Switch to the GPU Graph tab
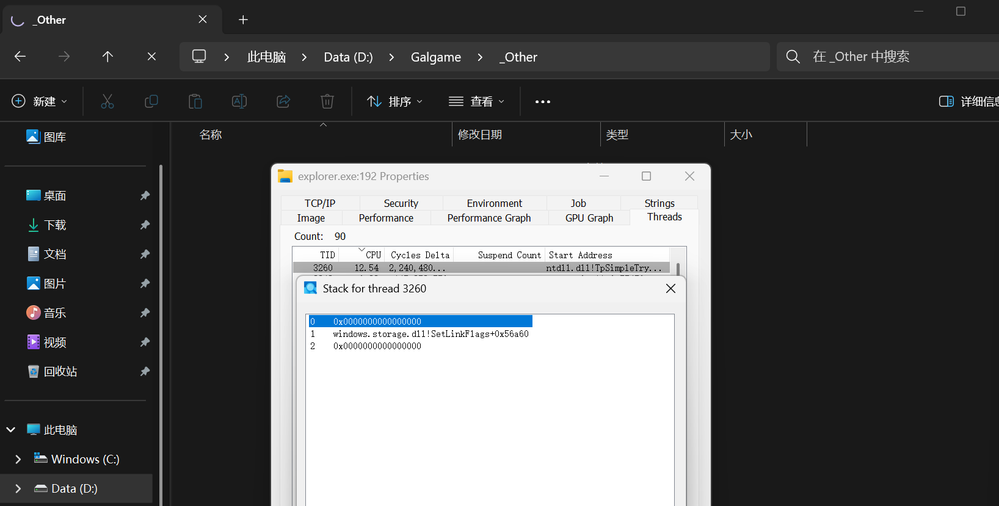Viewport: 999px width, 506px height. 589,218
